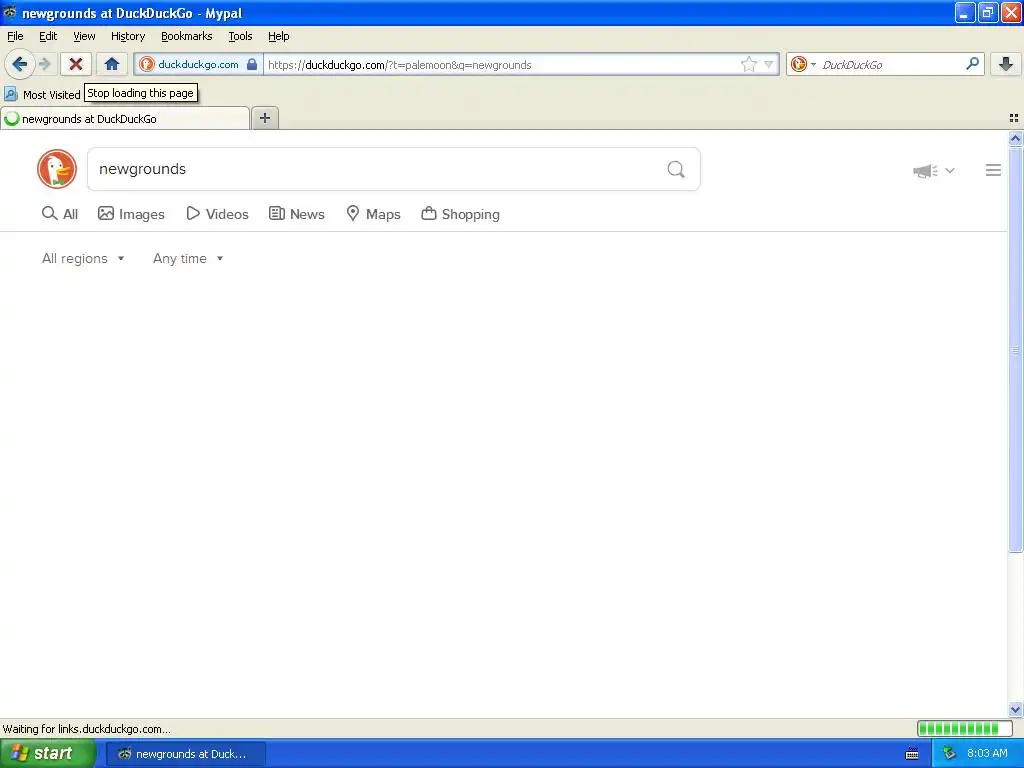Viewport: 1024px width, 768px height.
Task: Open the megaphone feedback dropdown
Action: pyautogui.click(x=934, y=170)
